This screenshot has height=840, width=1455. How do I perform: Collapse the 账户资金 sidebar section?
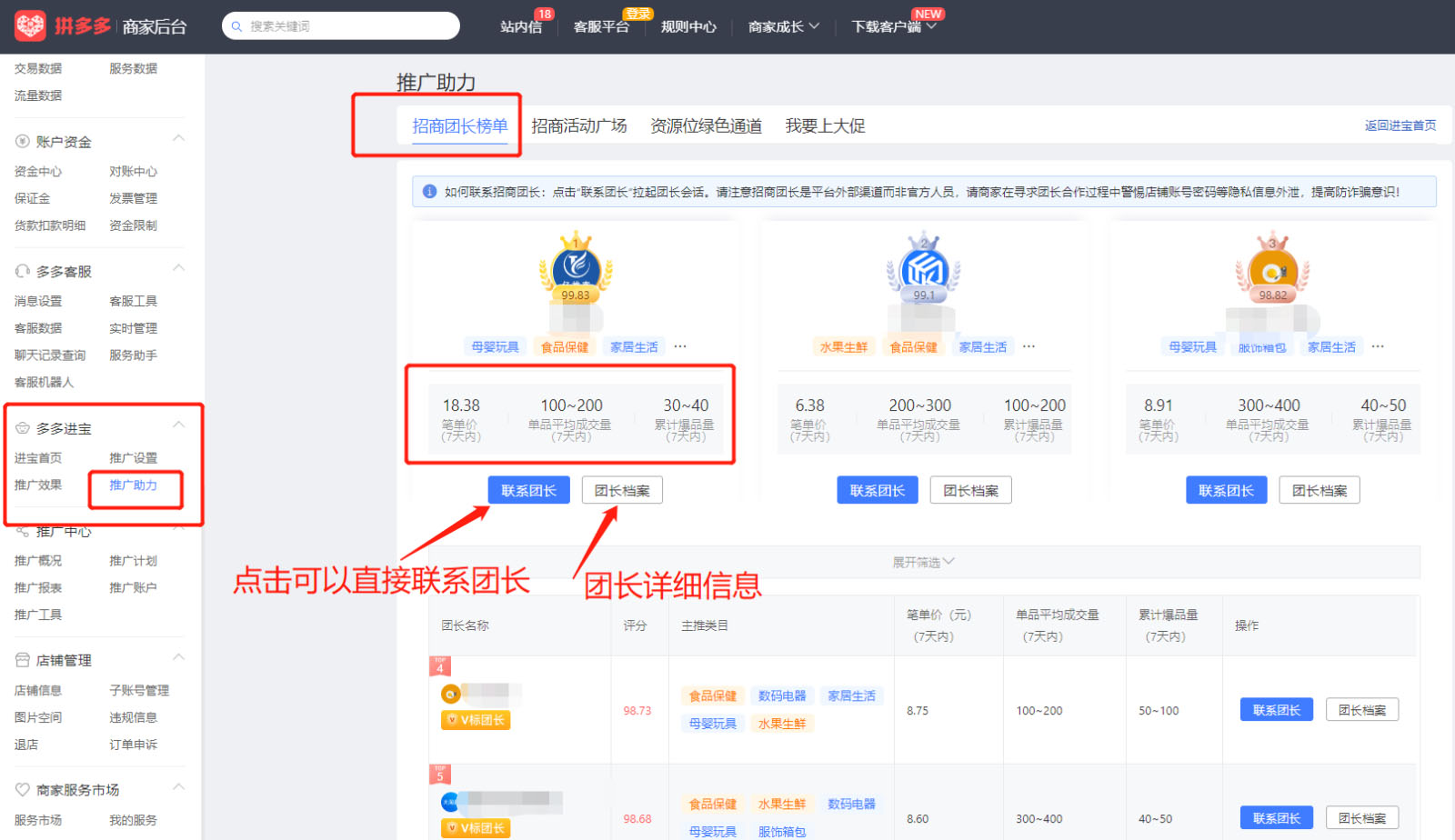click(178, 139)
